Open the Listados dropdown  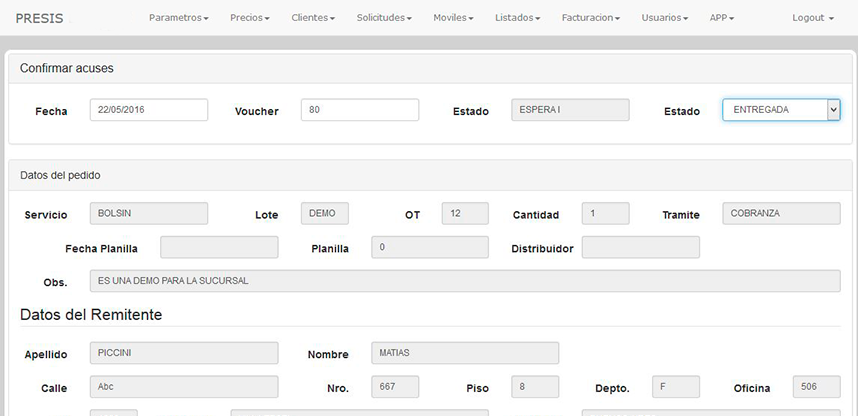click(517, 18)
